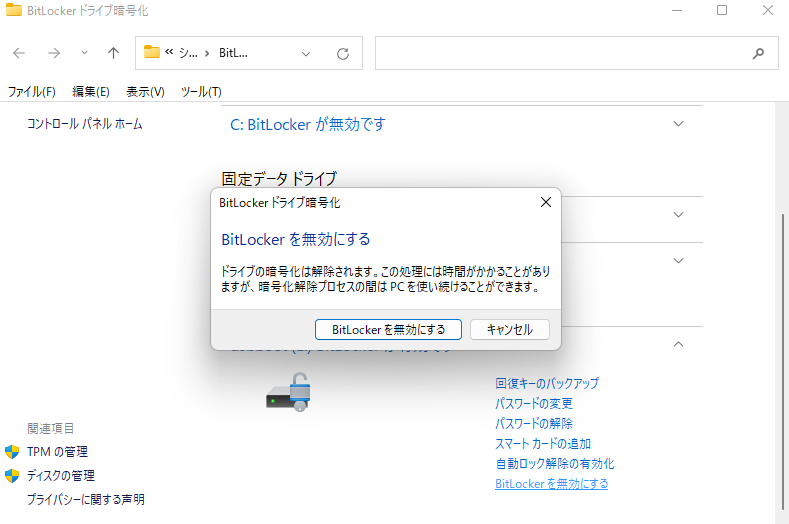
Task: Click the shield icon beside TPM の管理
Action: click(x=12, y=452)
